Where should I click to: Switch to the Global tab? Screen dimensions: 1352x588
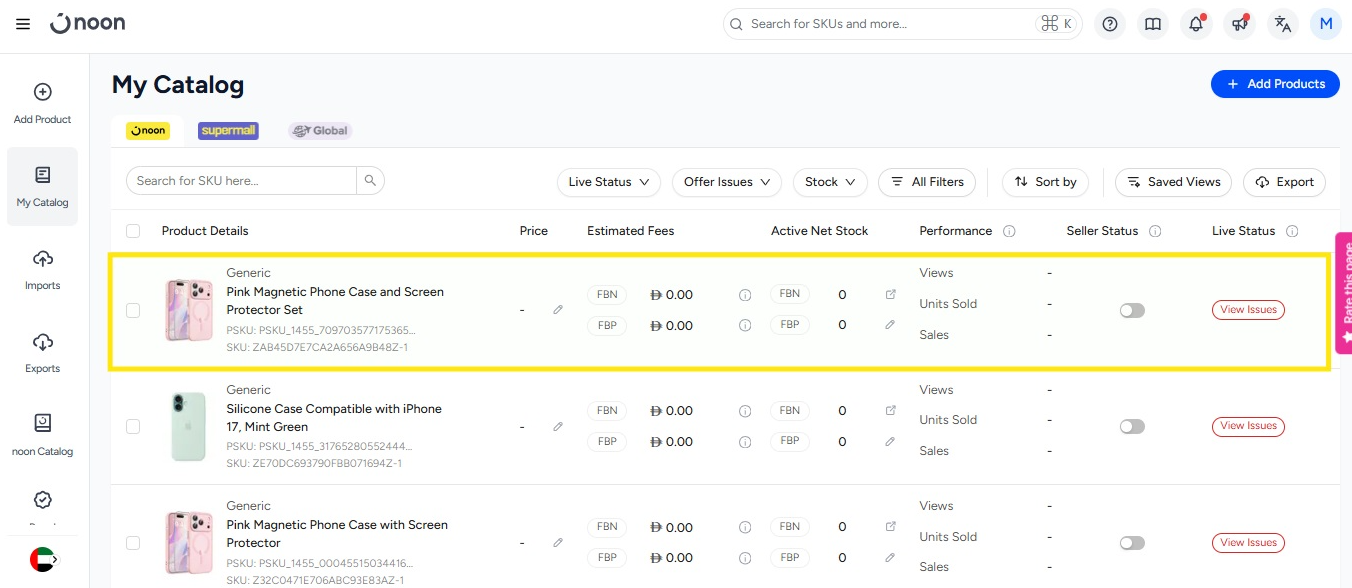[320, 131]
